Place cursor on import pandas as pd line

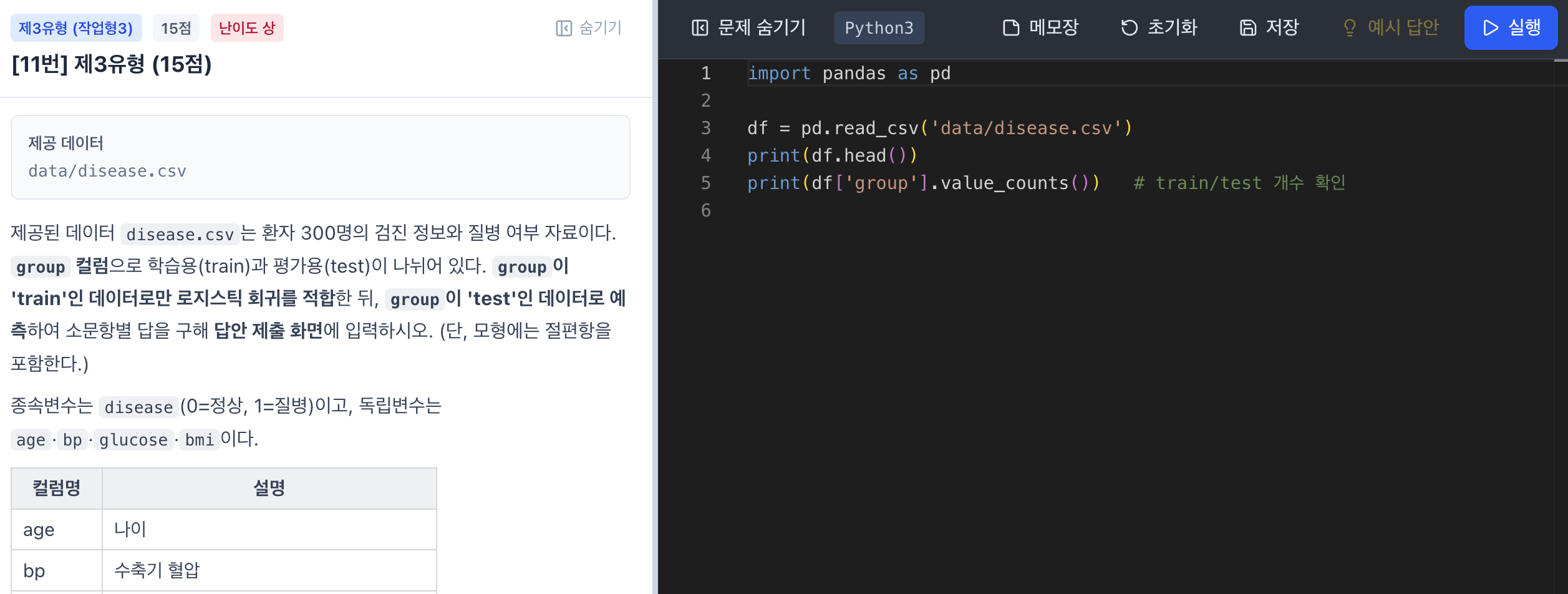[849, 73]
